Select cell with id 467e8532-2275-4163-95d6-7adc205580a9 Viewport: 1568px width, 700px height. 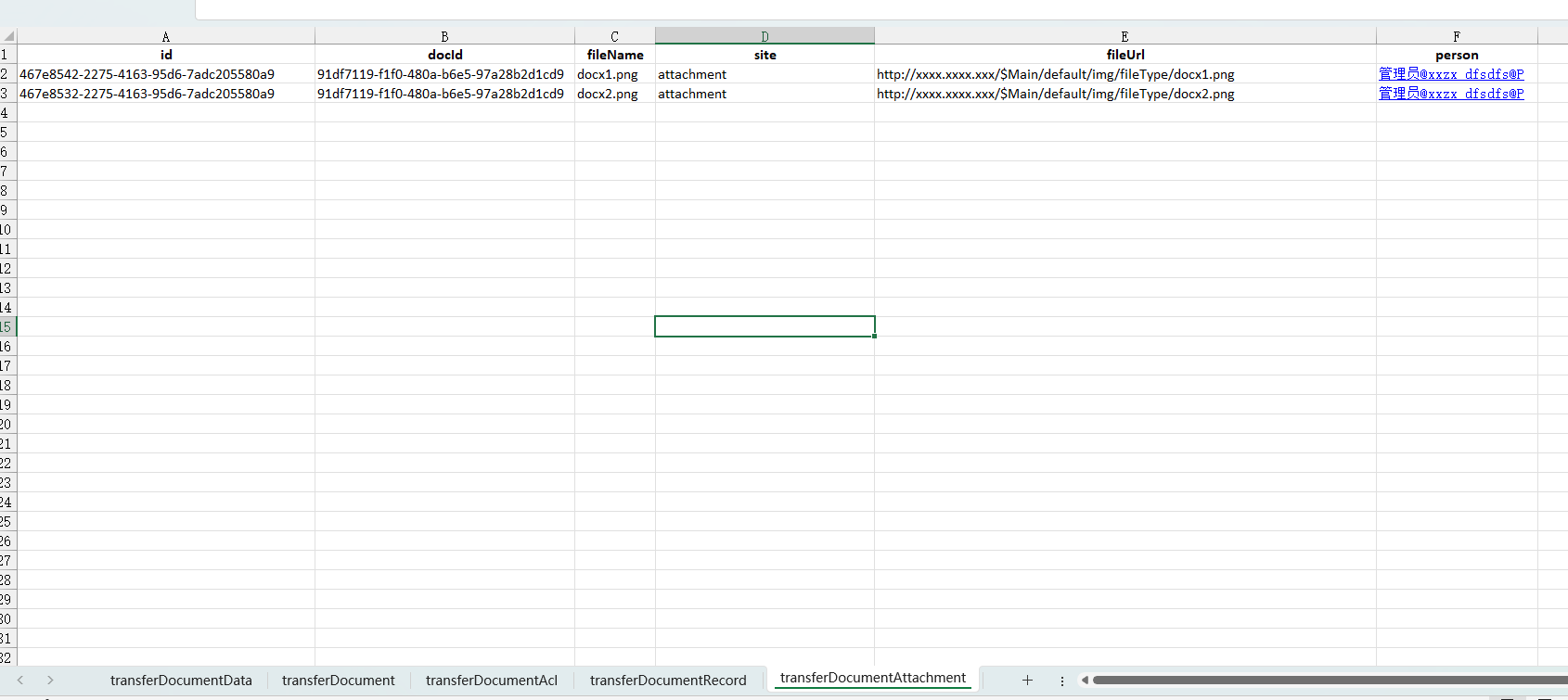[166, 94]
